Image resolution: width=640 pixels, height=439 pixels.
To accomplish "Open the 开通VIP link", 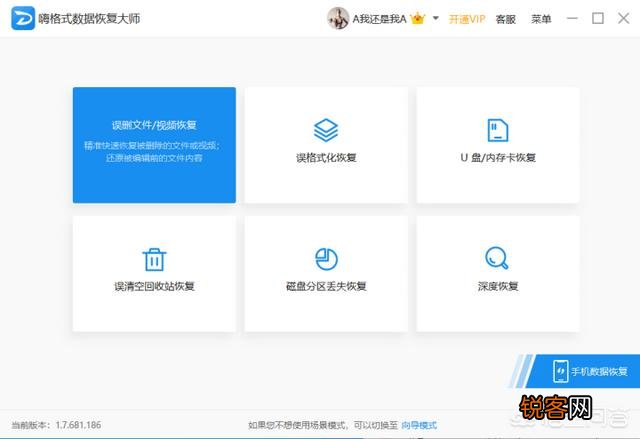I will 467,19.
